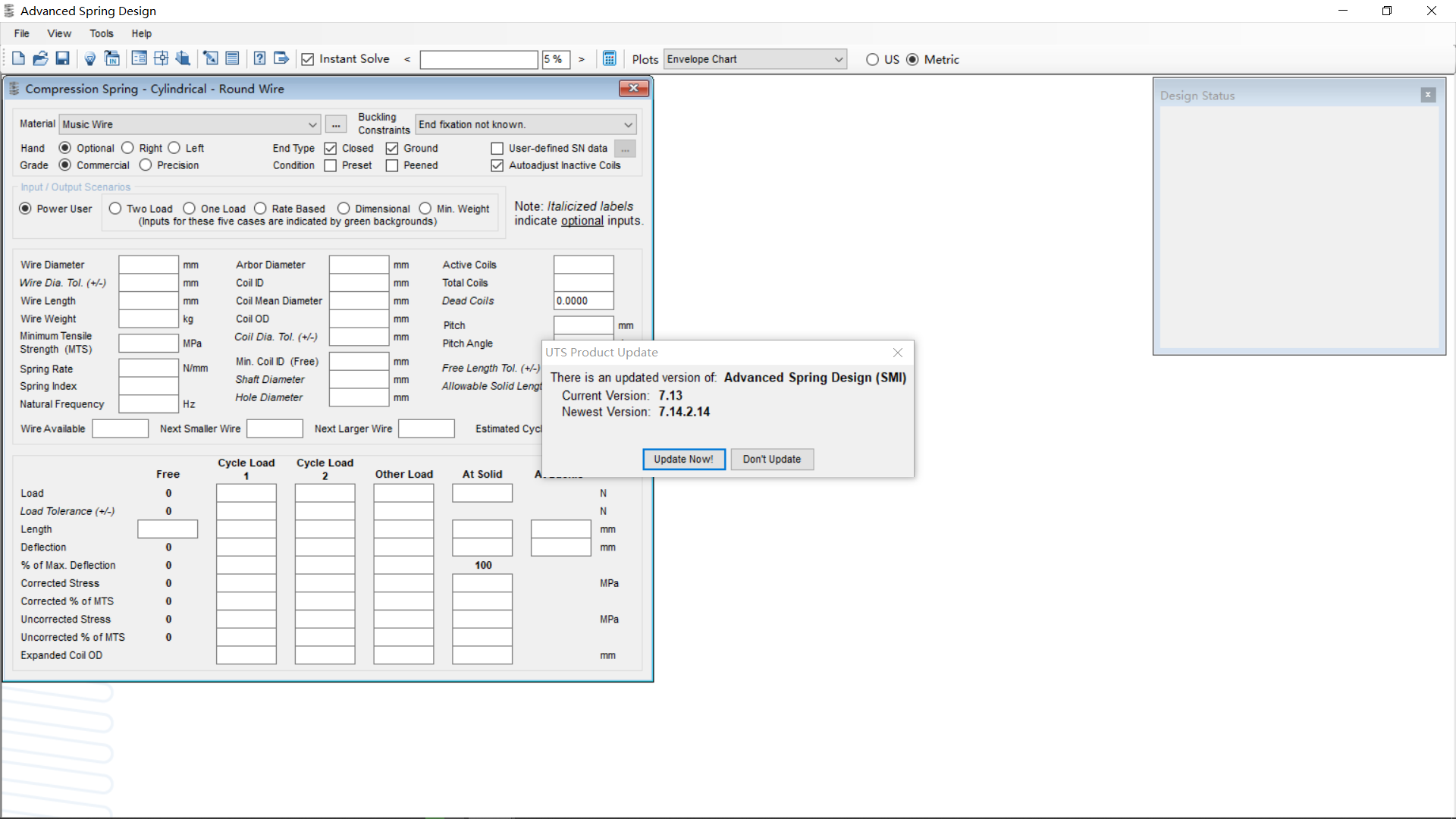Open the Help menu
This screenshot has height=819, width=1456.
[142, 33]
